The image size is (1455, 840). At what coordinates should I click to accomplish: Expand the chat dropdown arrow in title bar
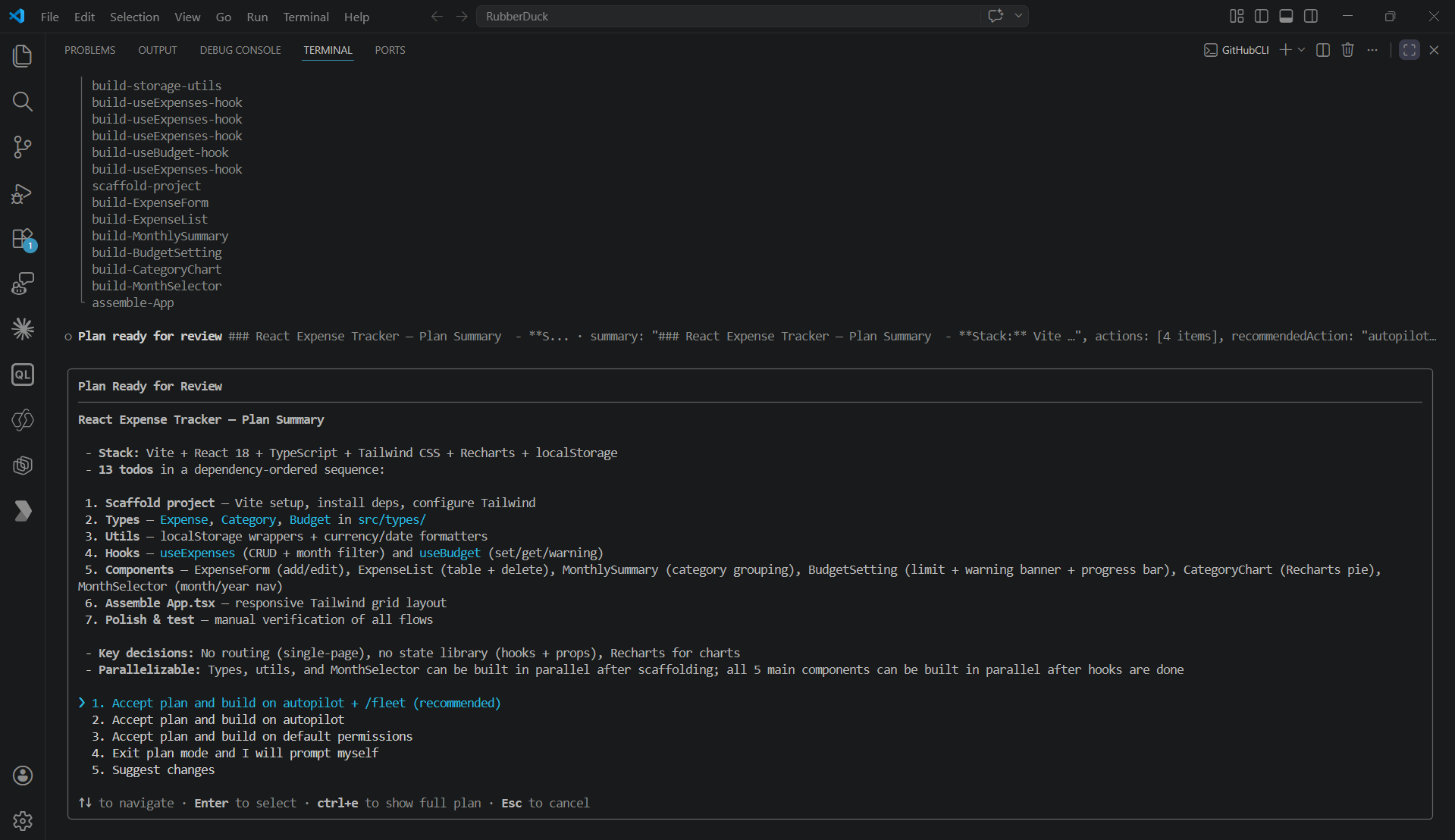(1018, 16)
